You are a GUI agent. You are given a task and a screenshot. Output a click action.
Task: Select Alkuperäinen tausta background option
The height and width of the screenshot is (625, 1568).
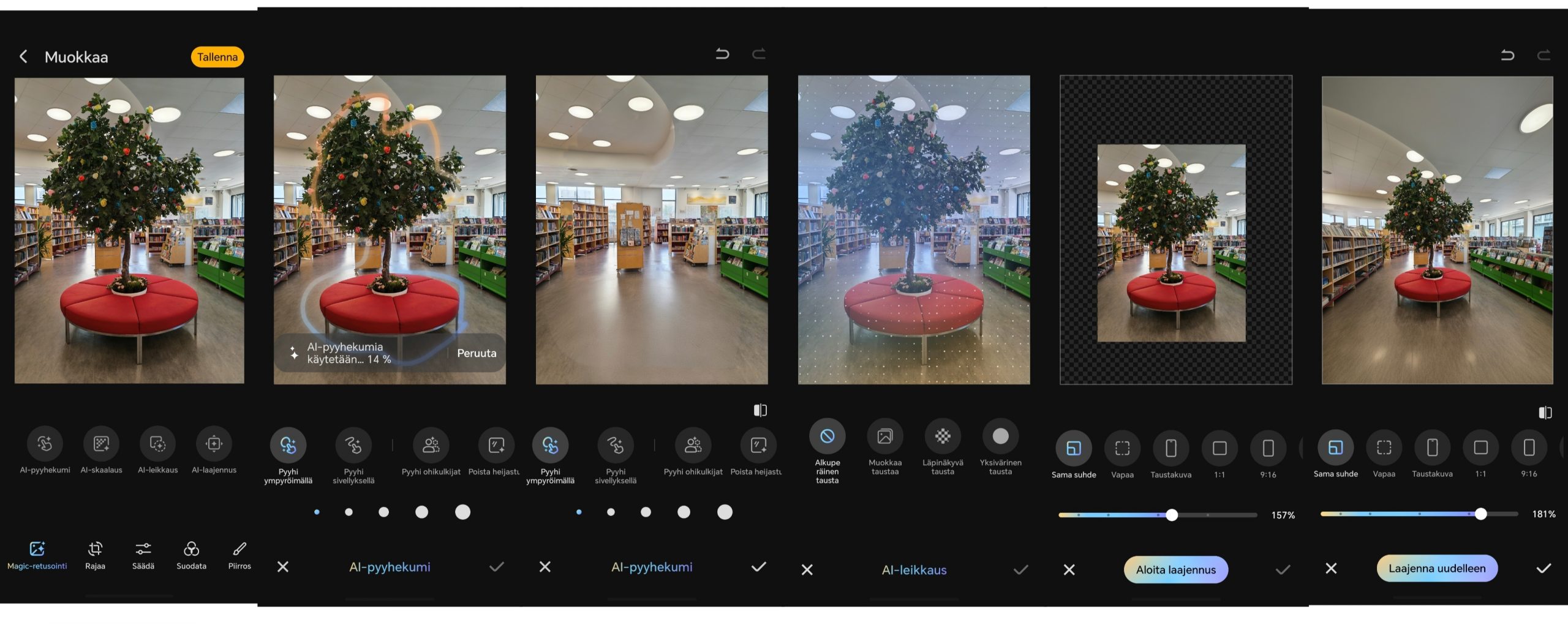(x=827, y=436)
